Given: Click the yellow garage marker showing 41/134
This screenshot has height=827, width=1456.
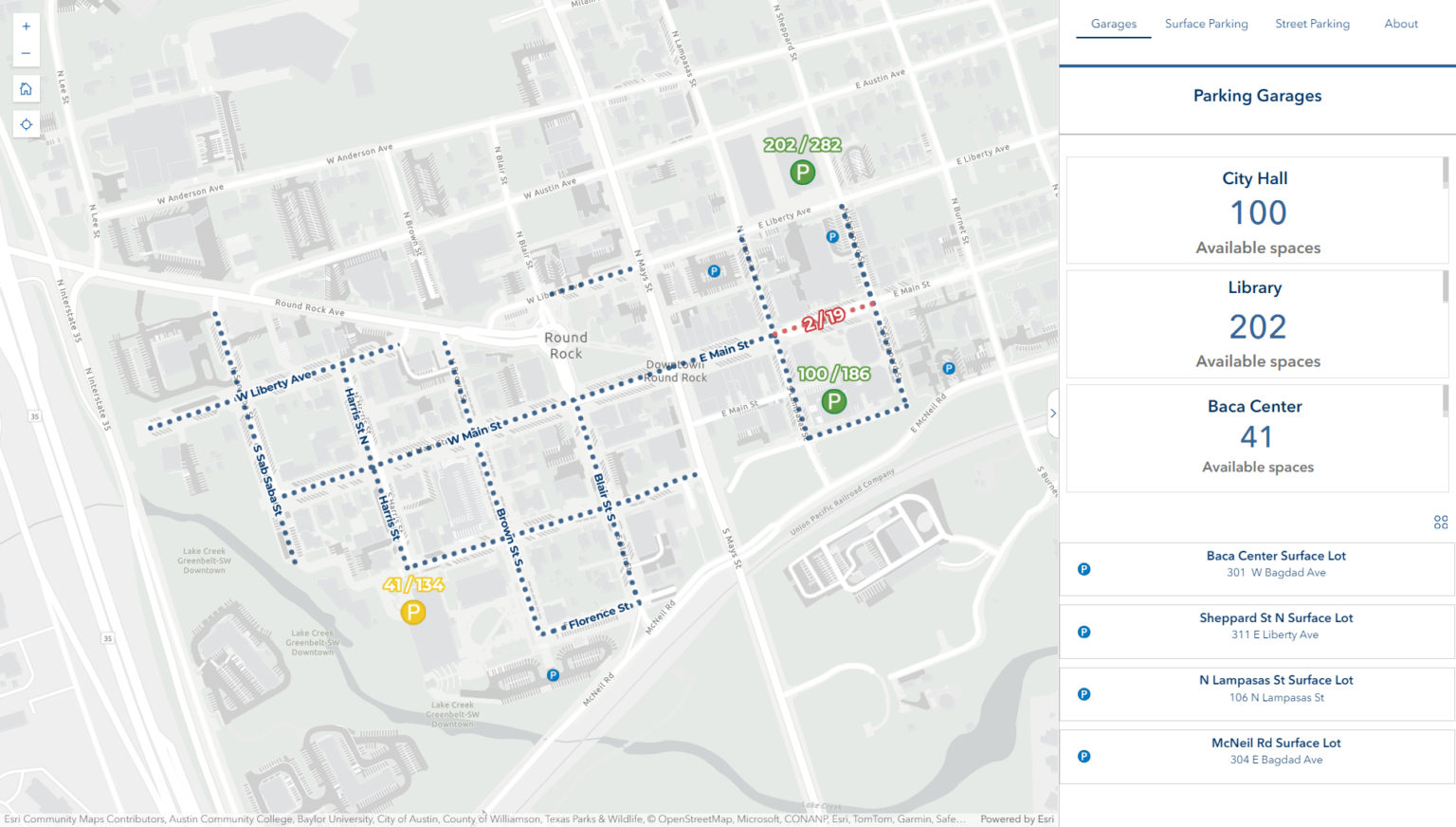Looking at the screenshot, I should [413, 613].
